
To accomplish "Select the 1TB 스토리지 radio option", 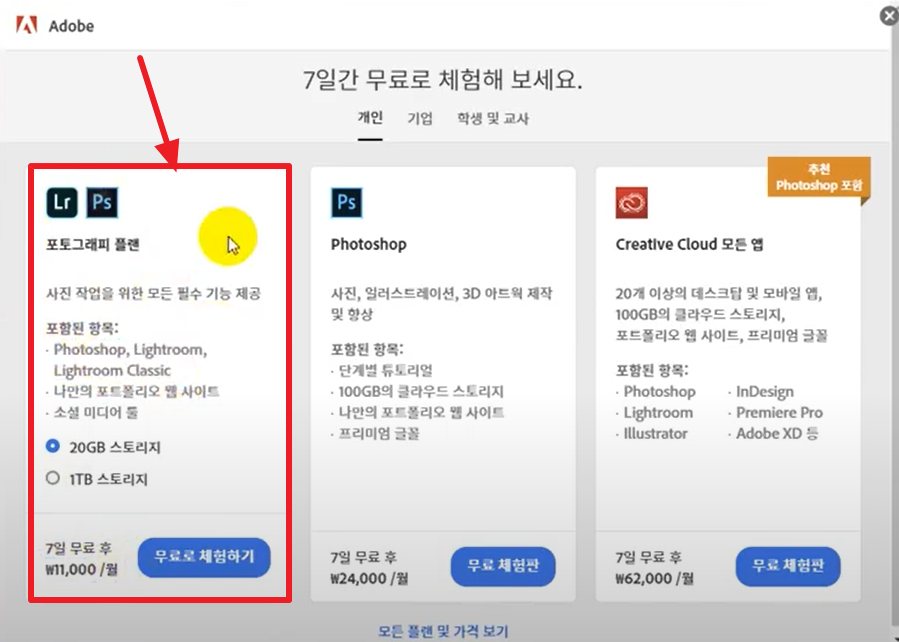I will tap(53, 478).
